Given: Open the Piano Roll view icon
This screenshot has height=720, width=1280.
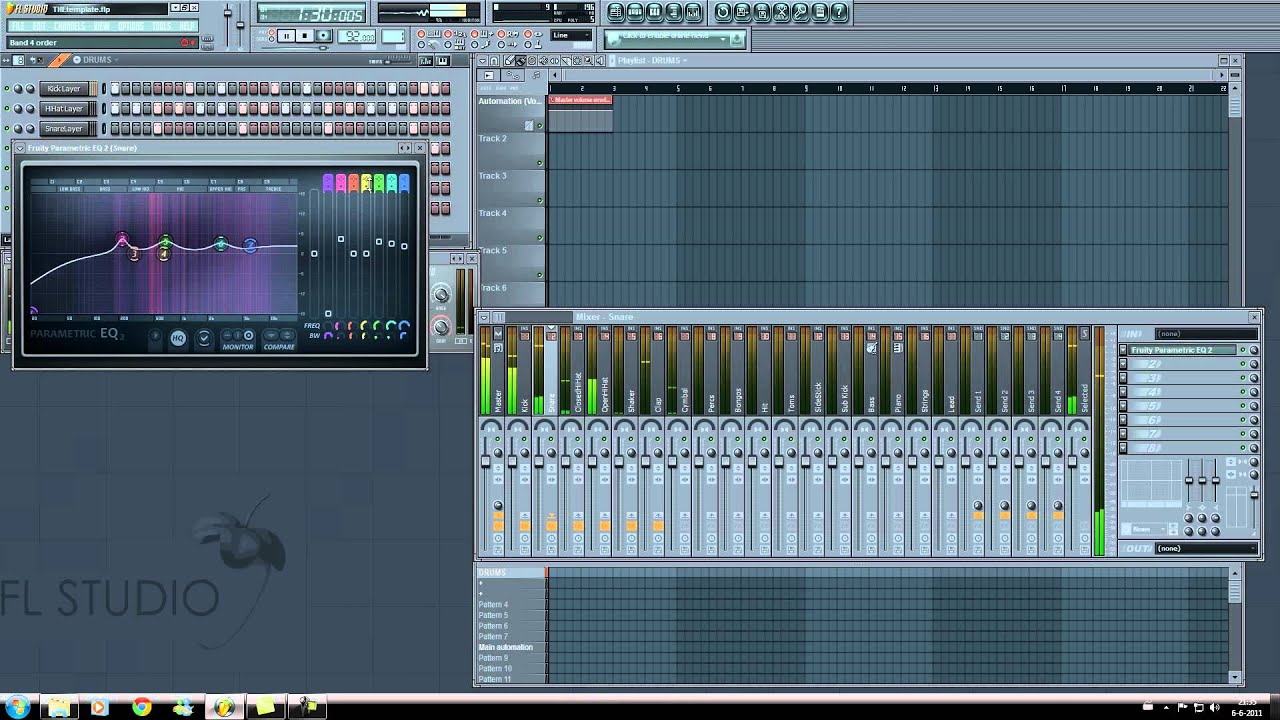Looking at the screenshot, I should point(655,13).
